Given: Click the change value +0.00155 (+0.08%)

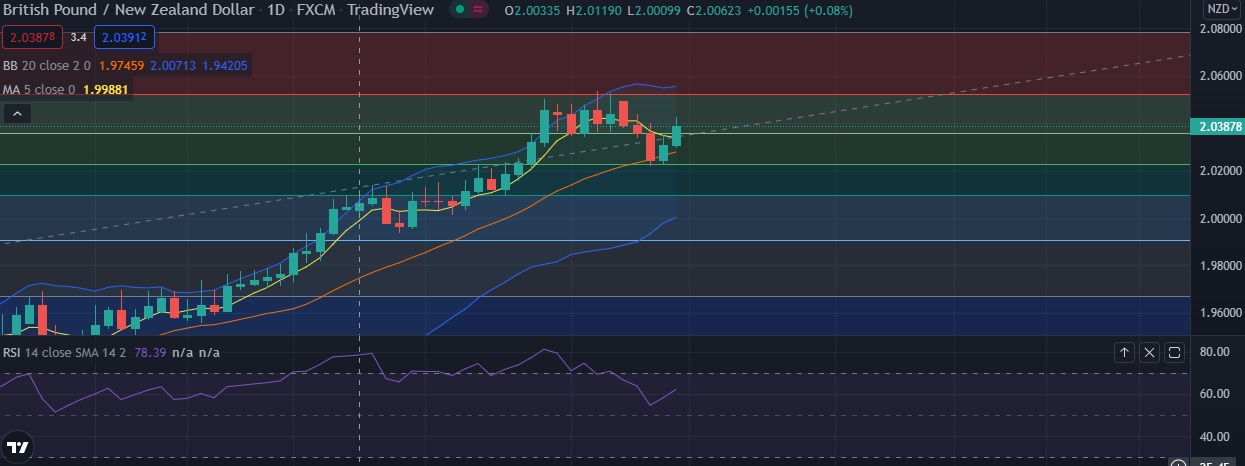Looking at the screenshot, I should [x=798, y=10].
